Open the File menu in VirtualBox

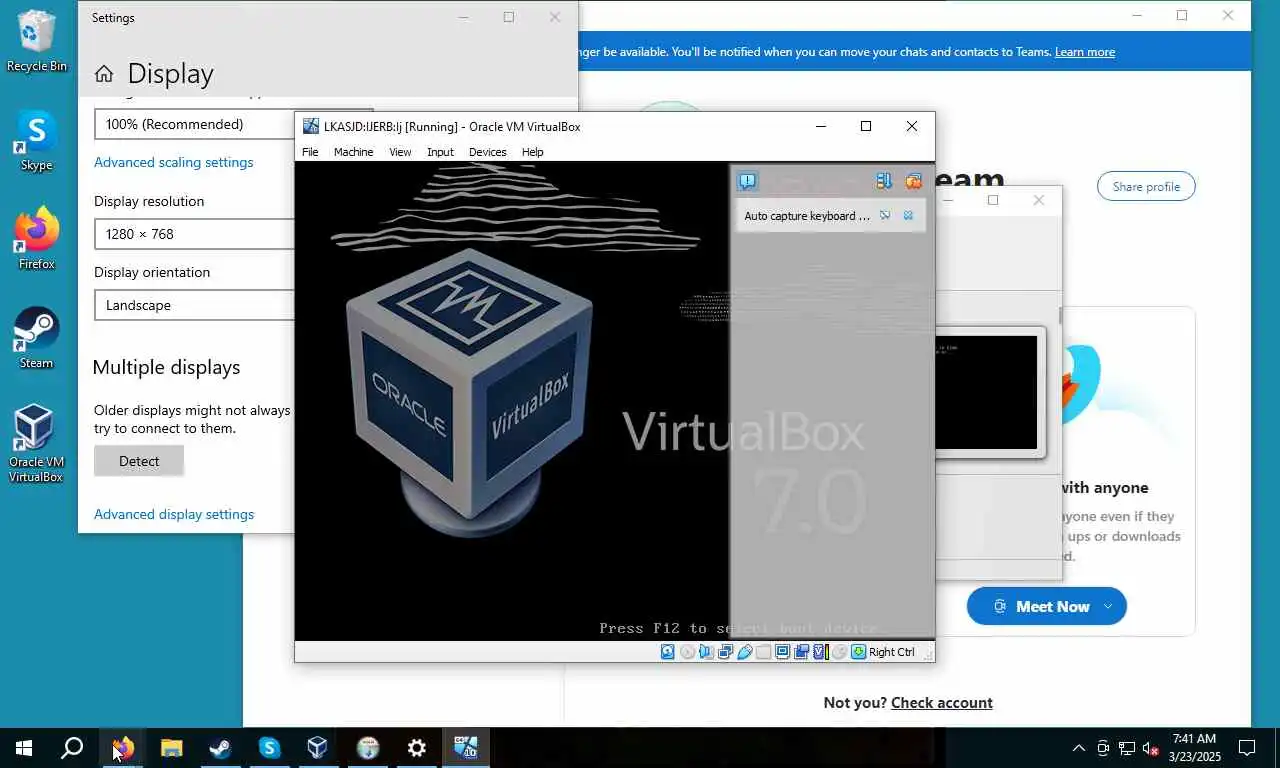(310, 152)
